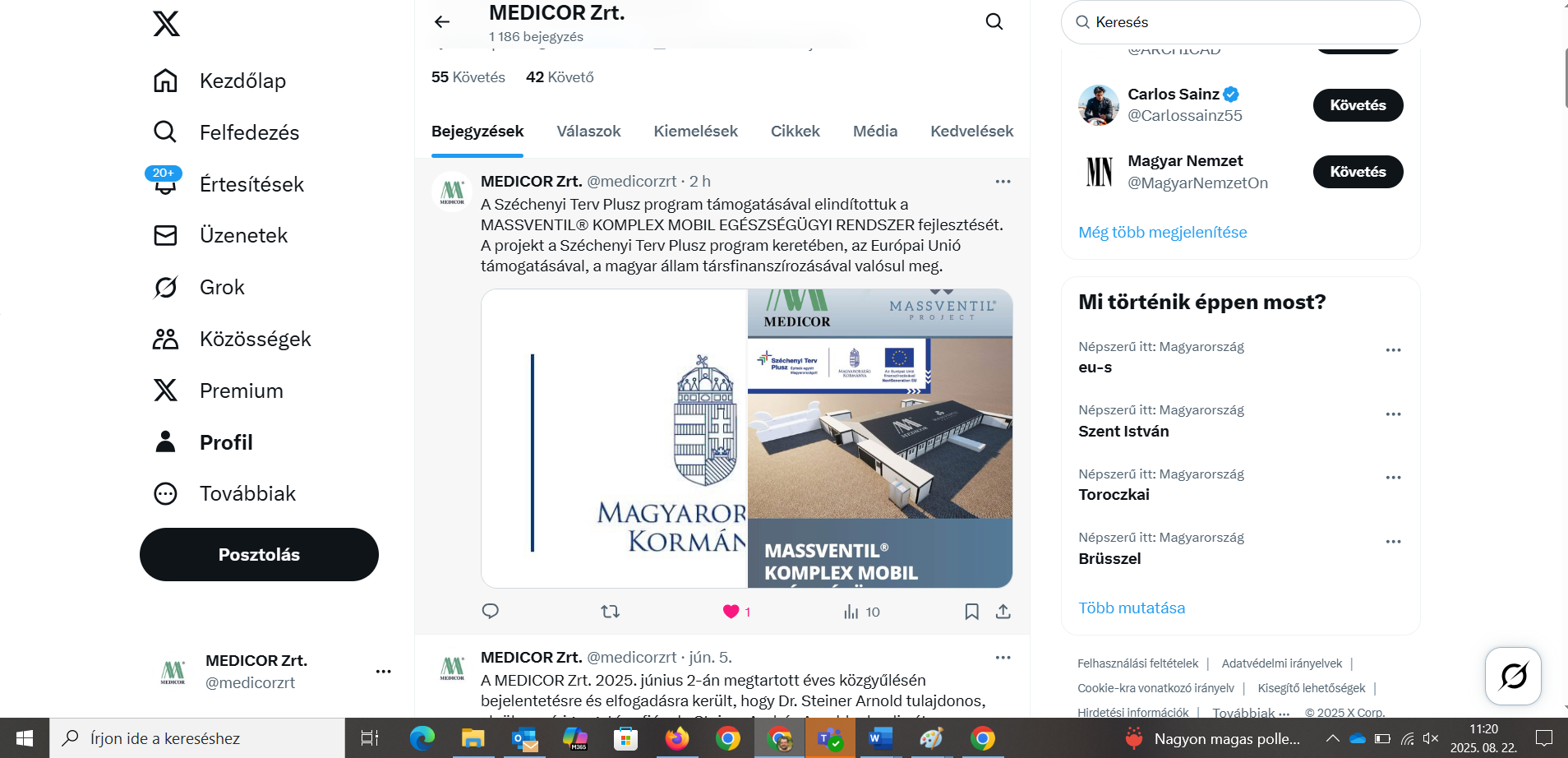Open Üzenetek messages
Image resolution: width=1568 pixels, height=758 pixels.
pos(220,235)
